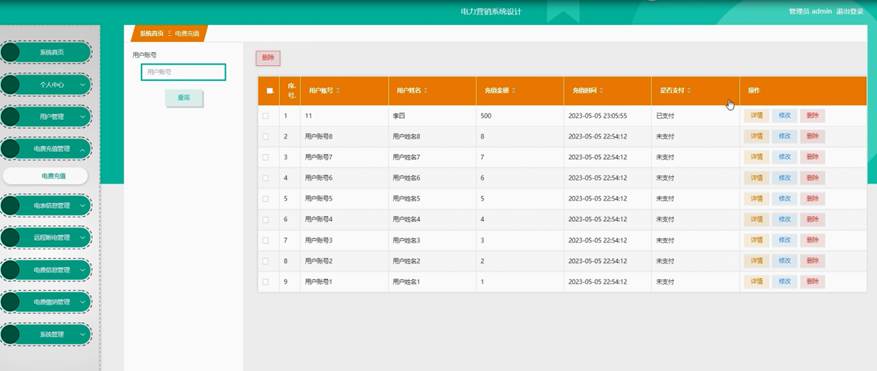The width and height of the screenshot is (877, 371).
Task: Check the box for row 用户账号3
Action: pos(266,240)
